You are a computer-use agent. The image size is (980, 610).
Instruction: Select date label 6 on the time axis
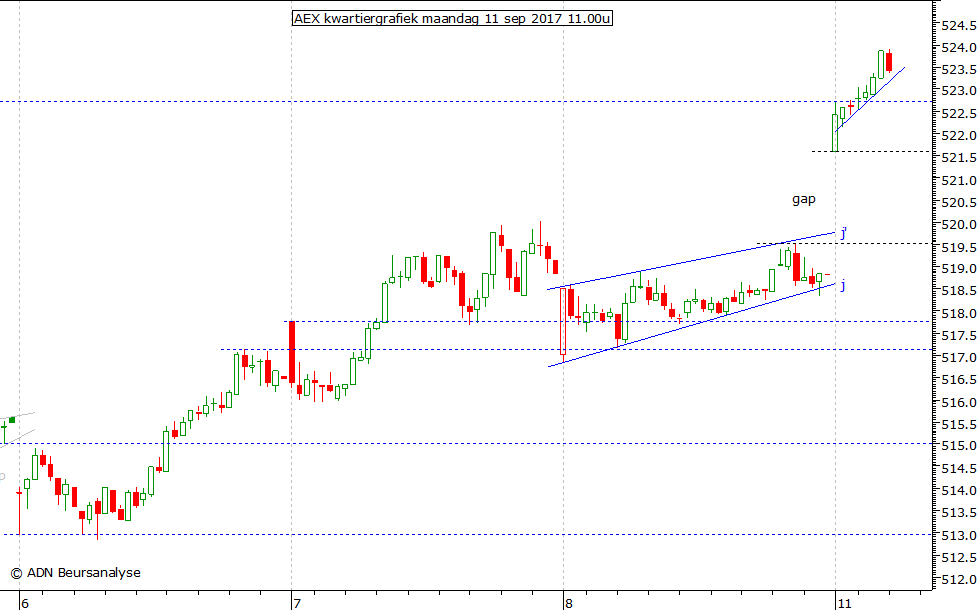coord(24,603)
